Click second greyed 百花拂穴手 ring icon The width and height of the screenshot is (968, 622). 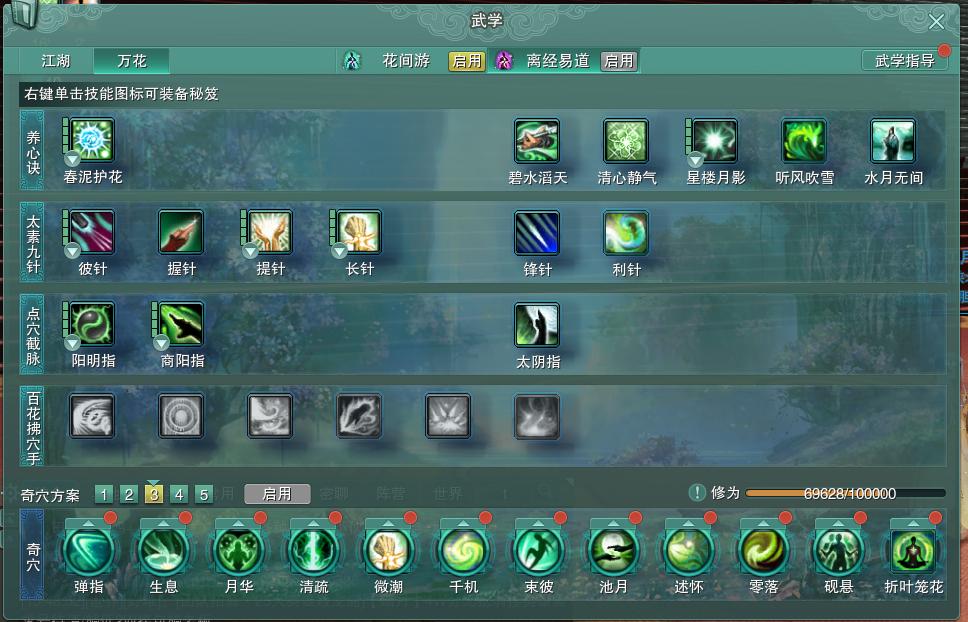pyautogui.click(x=181, y=417)
